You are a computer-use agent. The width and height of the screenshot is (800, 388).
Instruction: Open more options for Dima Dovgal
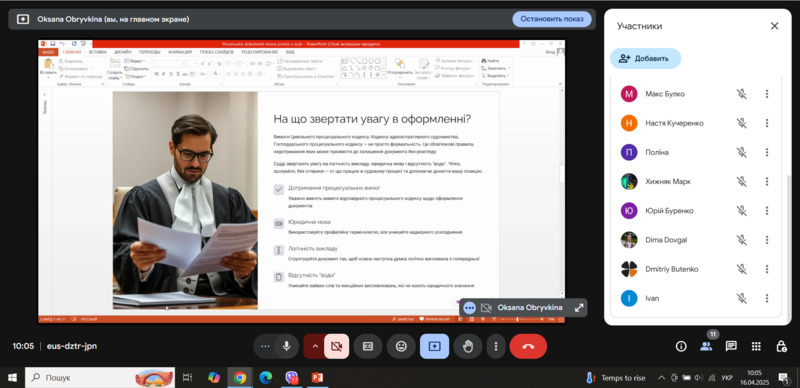(766, 239)
